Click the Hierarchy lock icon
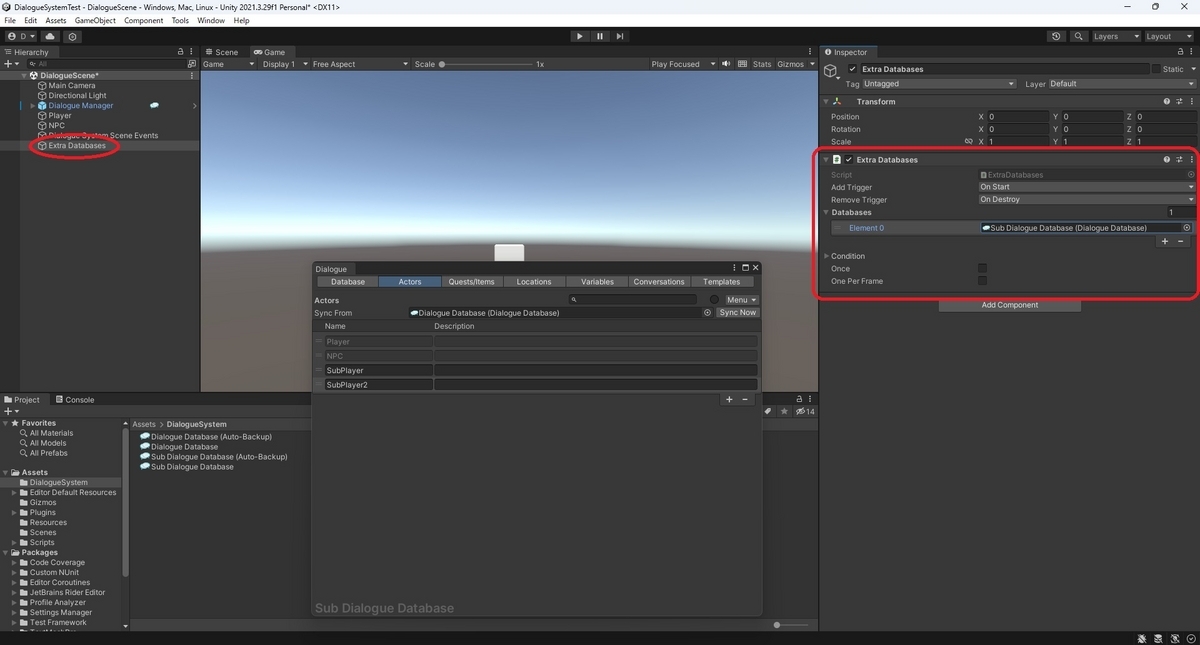 tap(180, 51)
